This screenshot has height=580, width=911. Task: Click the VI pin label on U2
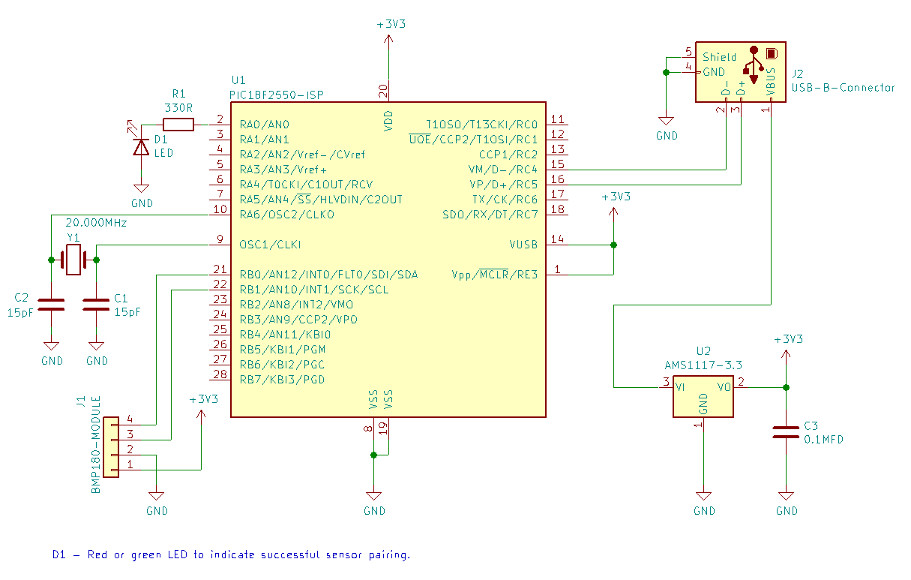tap(680, 388)
